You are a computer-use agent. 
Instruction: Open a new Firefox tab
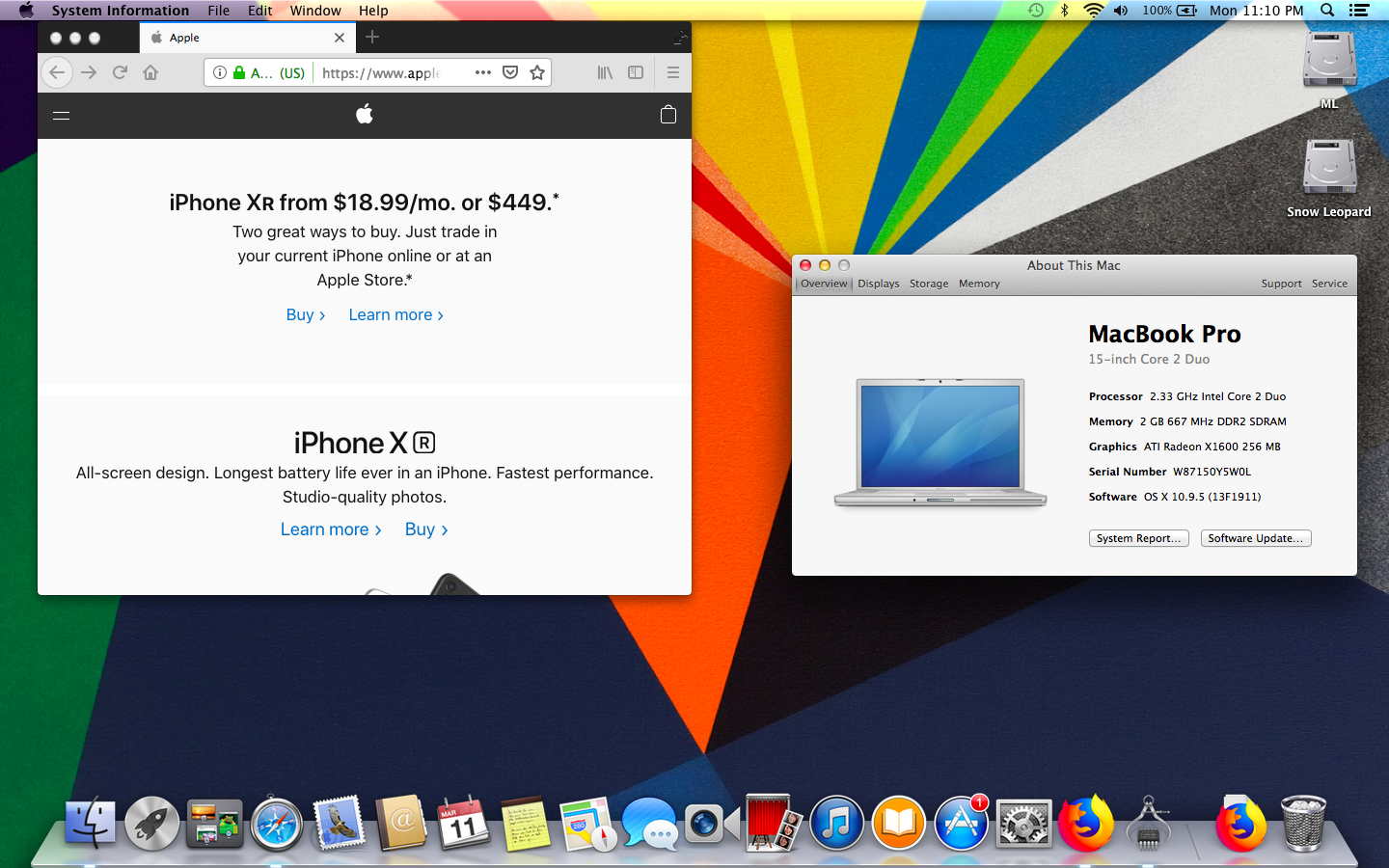(x=372, y=37)
